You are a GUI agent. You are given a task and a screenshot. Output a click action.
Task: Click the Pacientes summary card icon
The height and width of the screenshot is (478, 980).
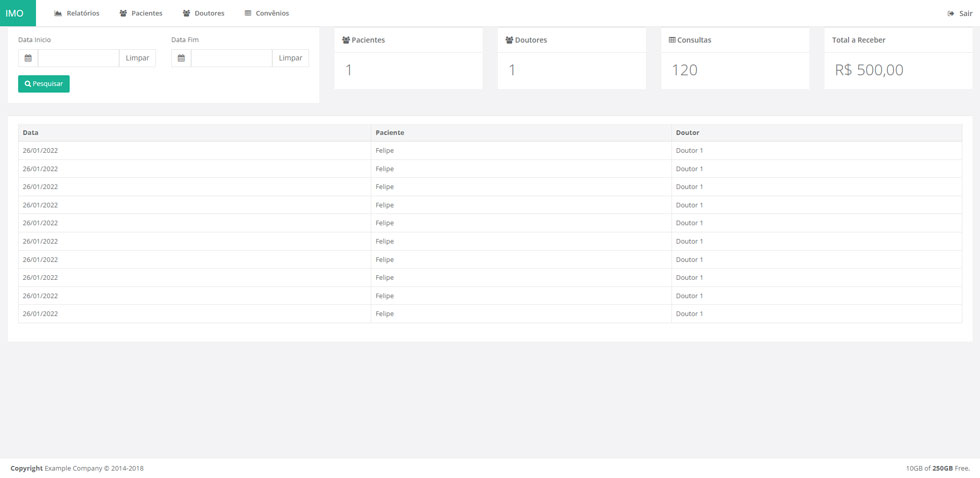pos(346,40)
